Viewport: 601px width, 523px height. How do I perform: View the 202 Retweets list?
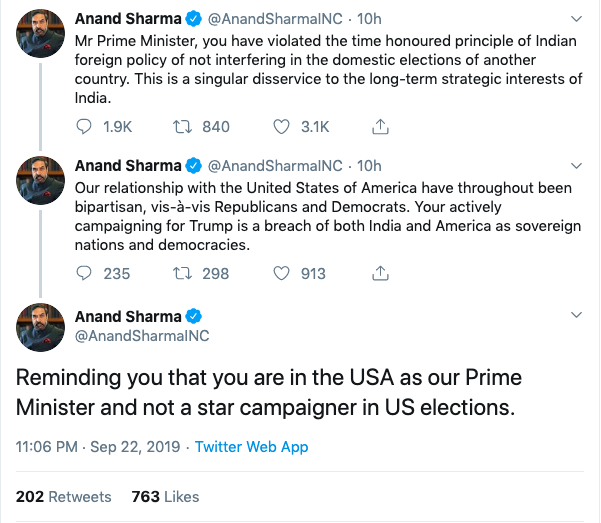[x=64, y=496]
